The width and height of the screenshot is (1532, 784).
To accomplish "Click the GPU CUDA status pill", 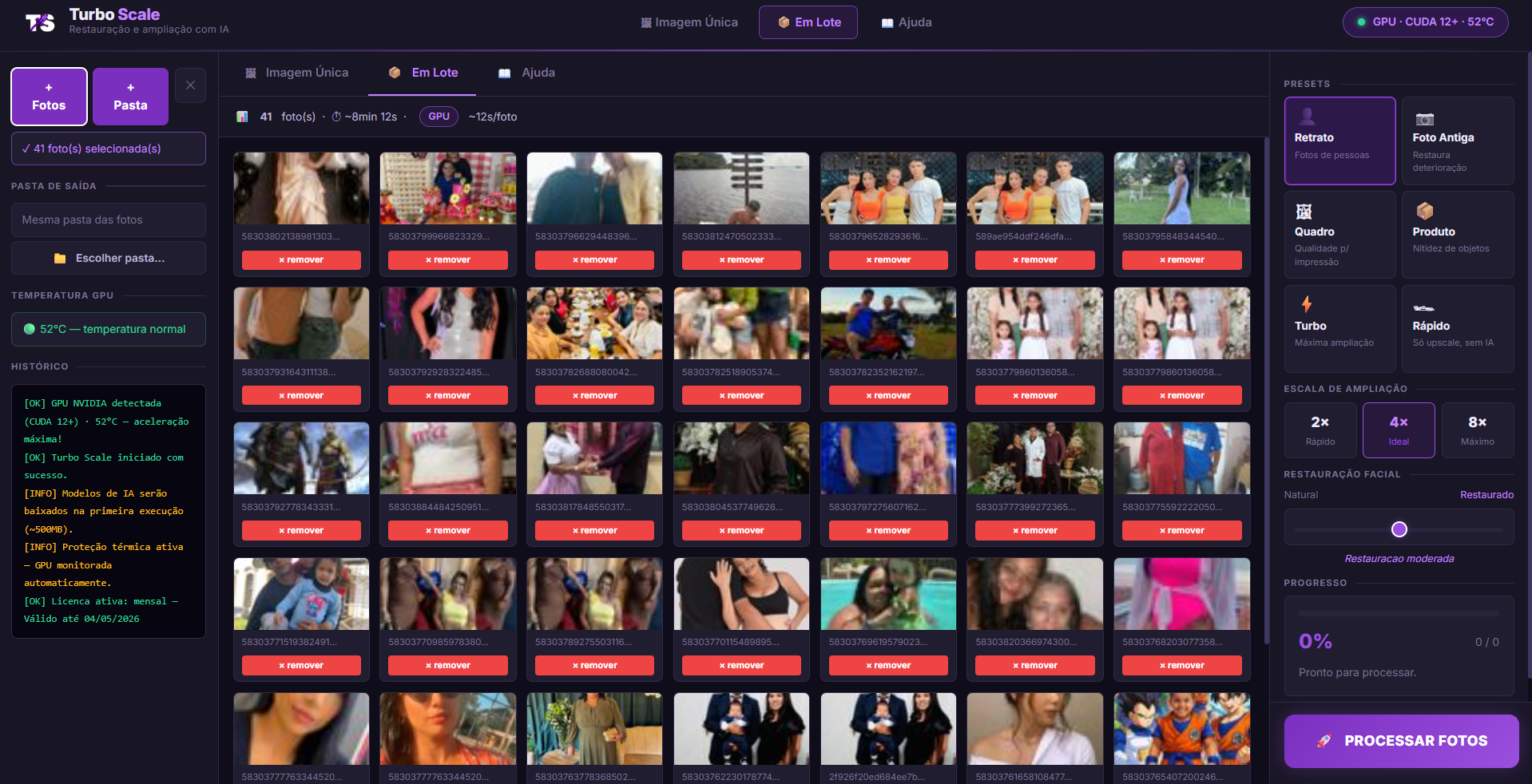I will pyautogui.click(x=1425, y=22).
